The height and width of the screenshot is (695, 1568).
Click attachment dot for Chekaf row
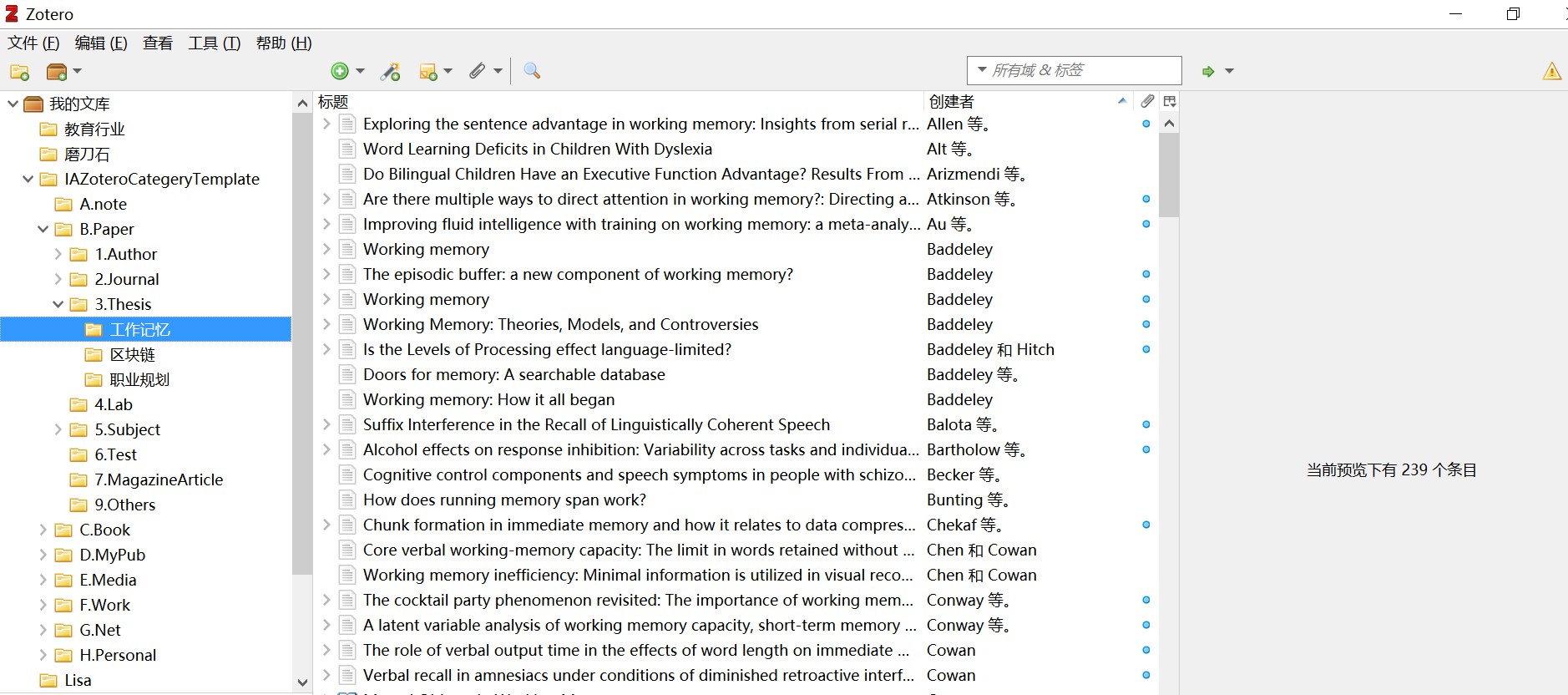1146,525
